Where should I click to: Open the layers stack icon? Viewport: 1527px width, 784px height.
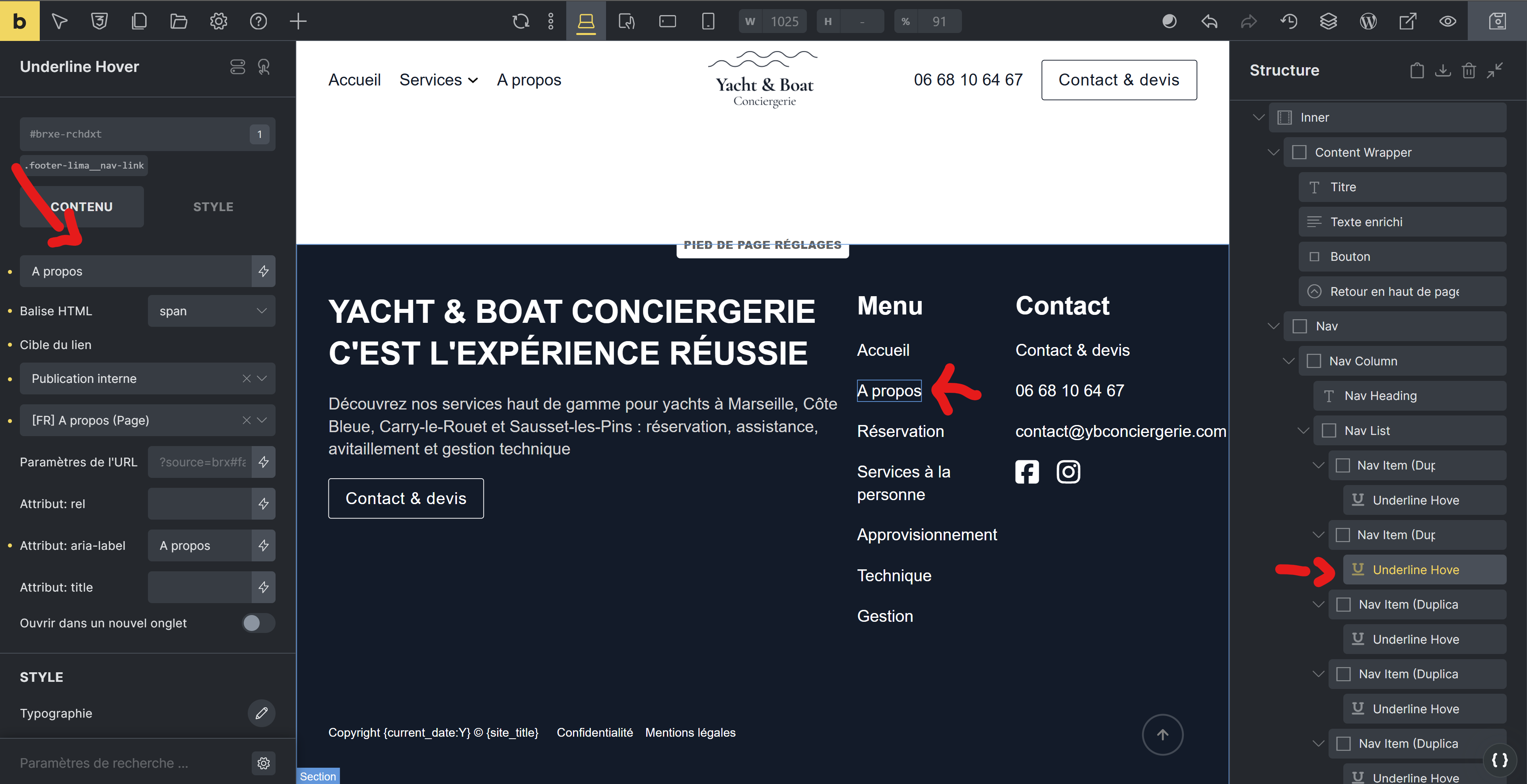click(1329, 21)
